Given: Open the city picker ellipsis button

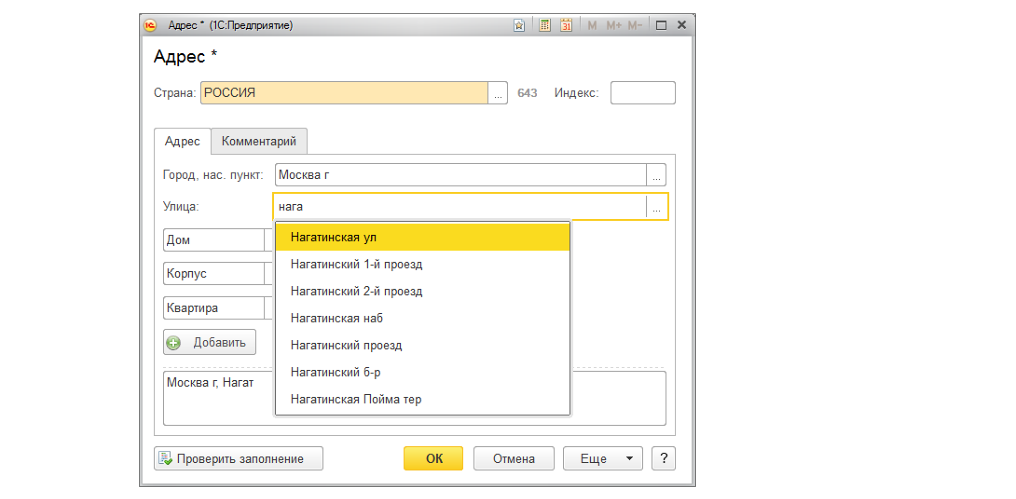Looking at the screenshot, I should (656, 175).
